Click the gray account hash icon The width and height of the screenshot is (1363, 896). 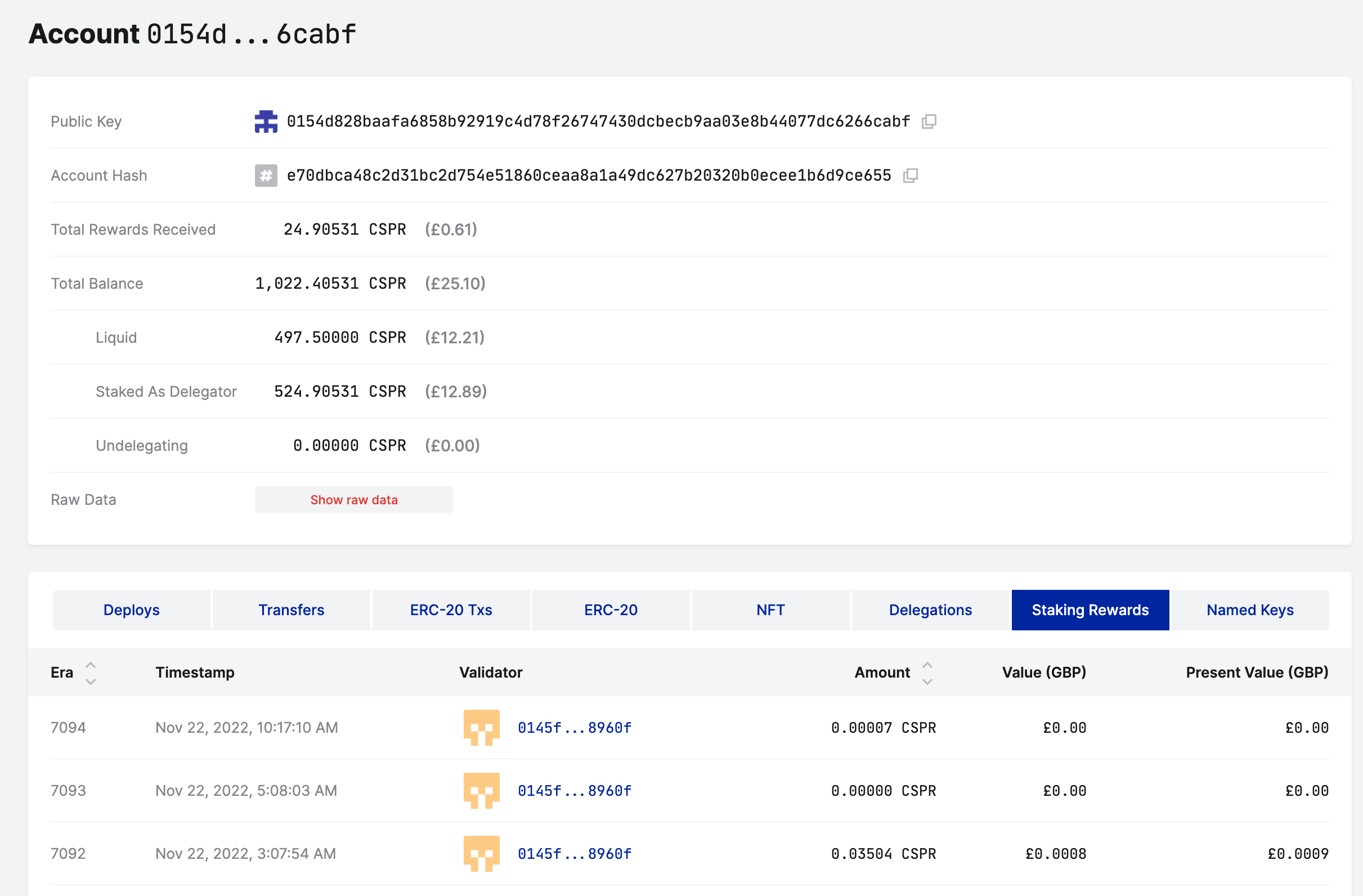coord(266,175)
